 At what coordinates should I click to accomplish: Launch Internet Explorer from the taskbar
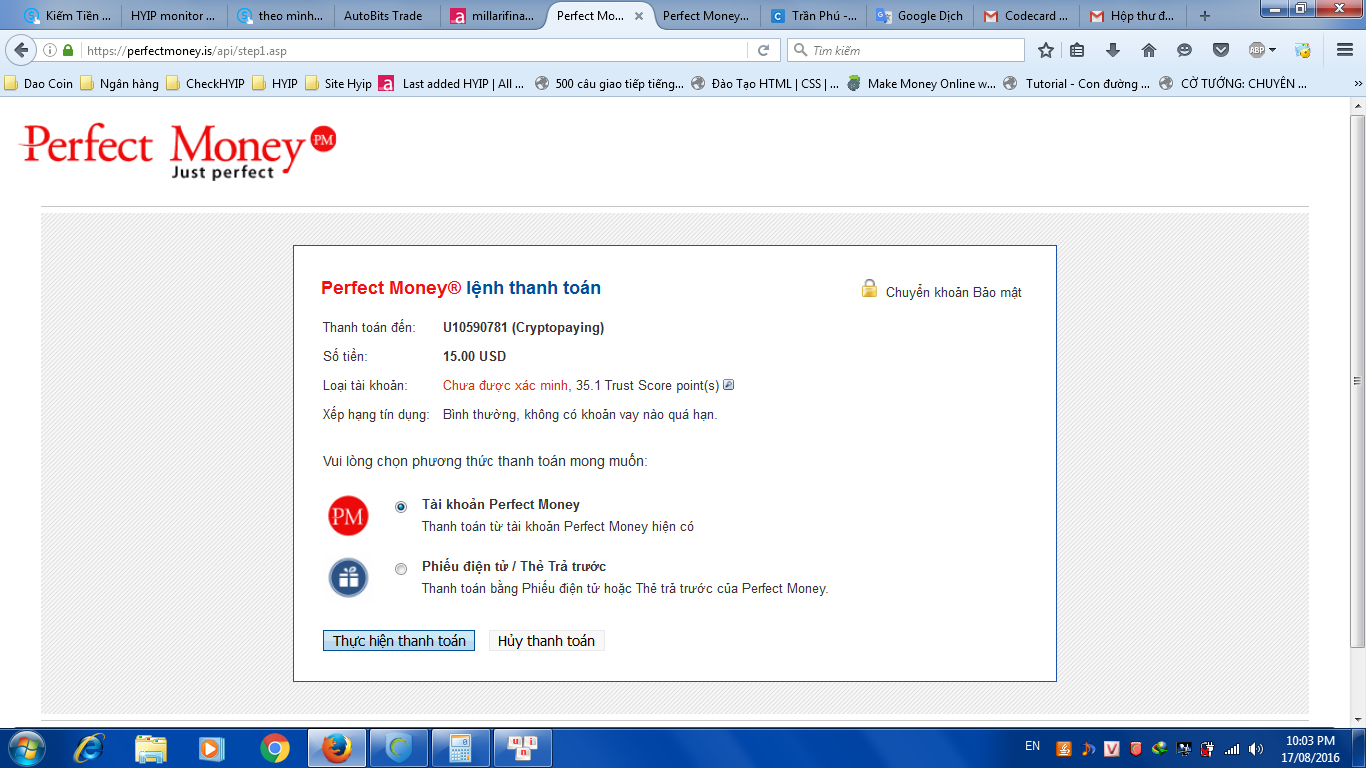[x=89, y=748]
